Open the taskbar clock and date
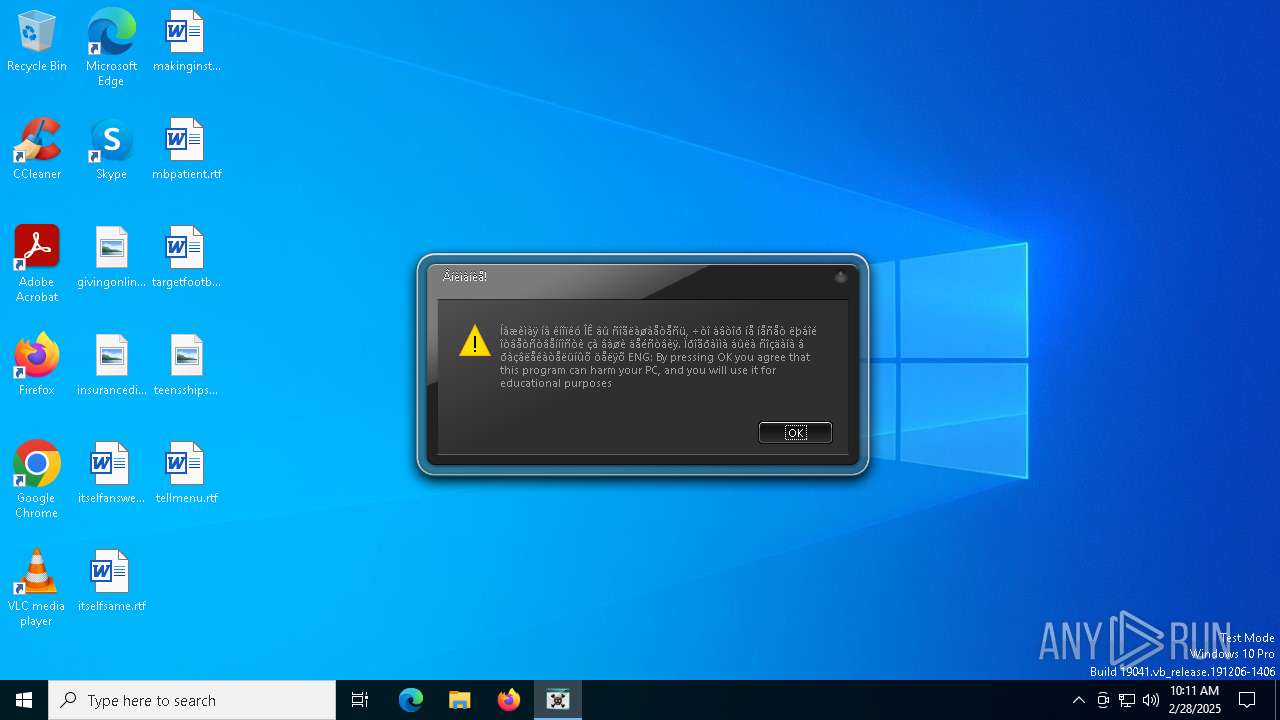The image size is (1280, 720). (x=1195, y=700)
